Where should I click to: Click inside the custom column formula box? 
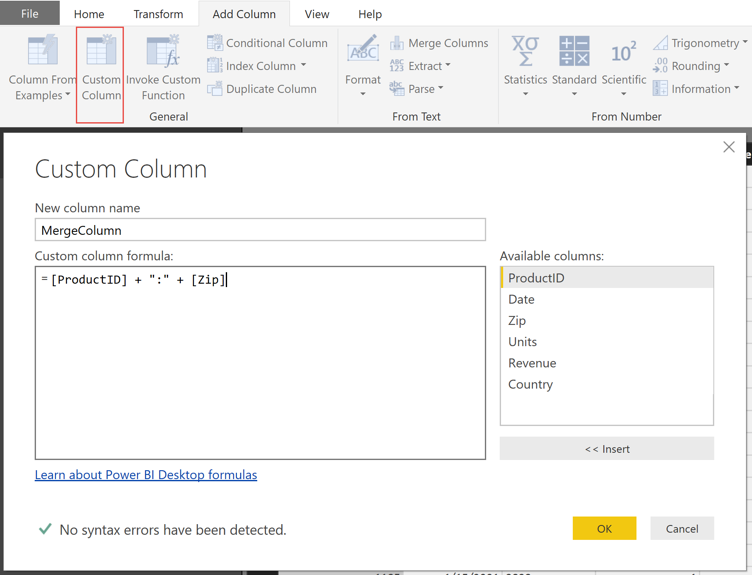[x=260, y=363]
